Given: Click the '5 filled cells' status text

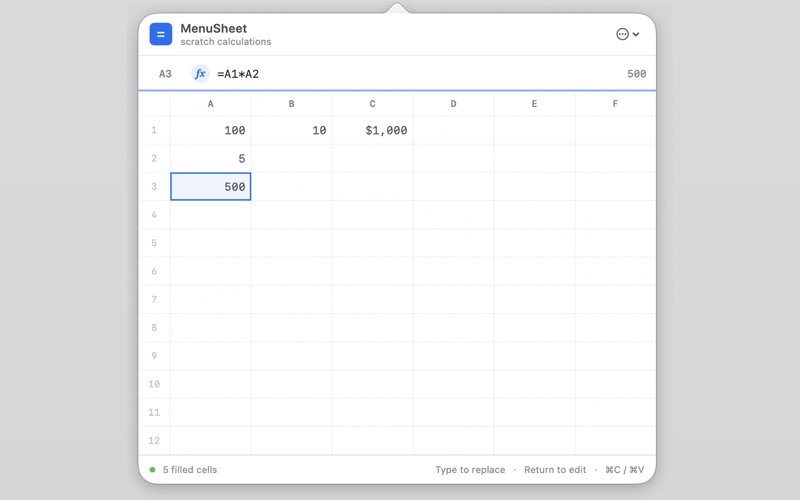Looking at the screenshot, I should [x=190, y=469].
